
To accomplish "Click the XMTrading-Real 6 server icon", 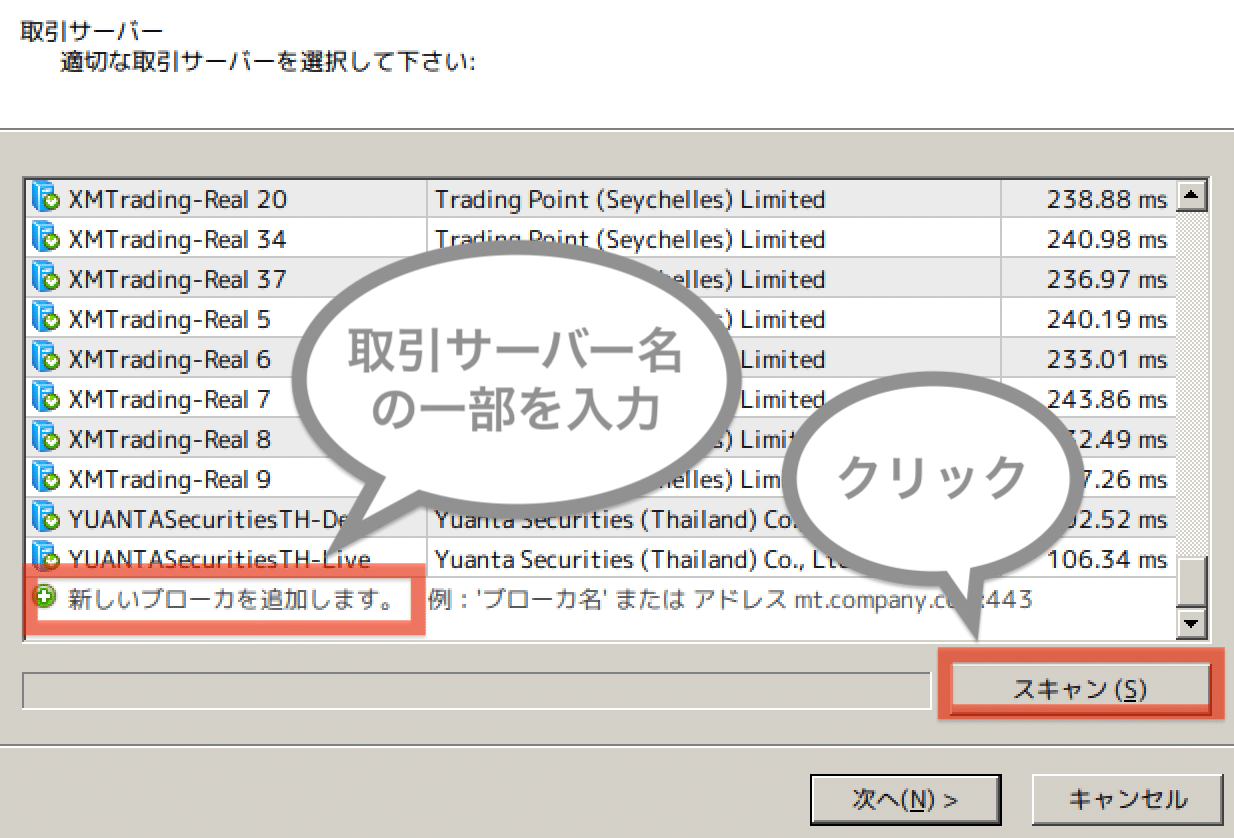I will pyautogui.click(x=46, y=358).
